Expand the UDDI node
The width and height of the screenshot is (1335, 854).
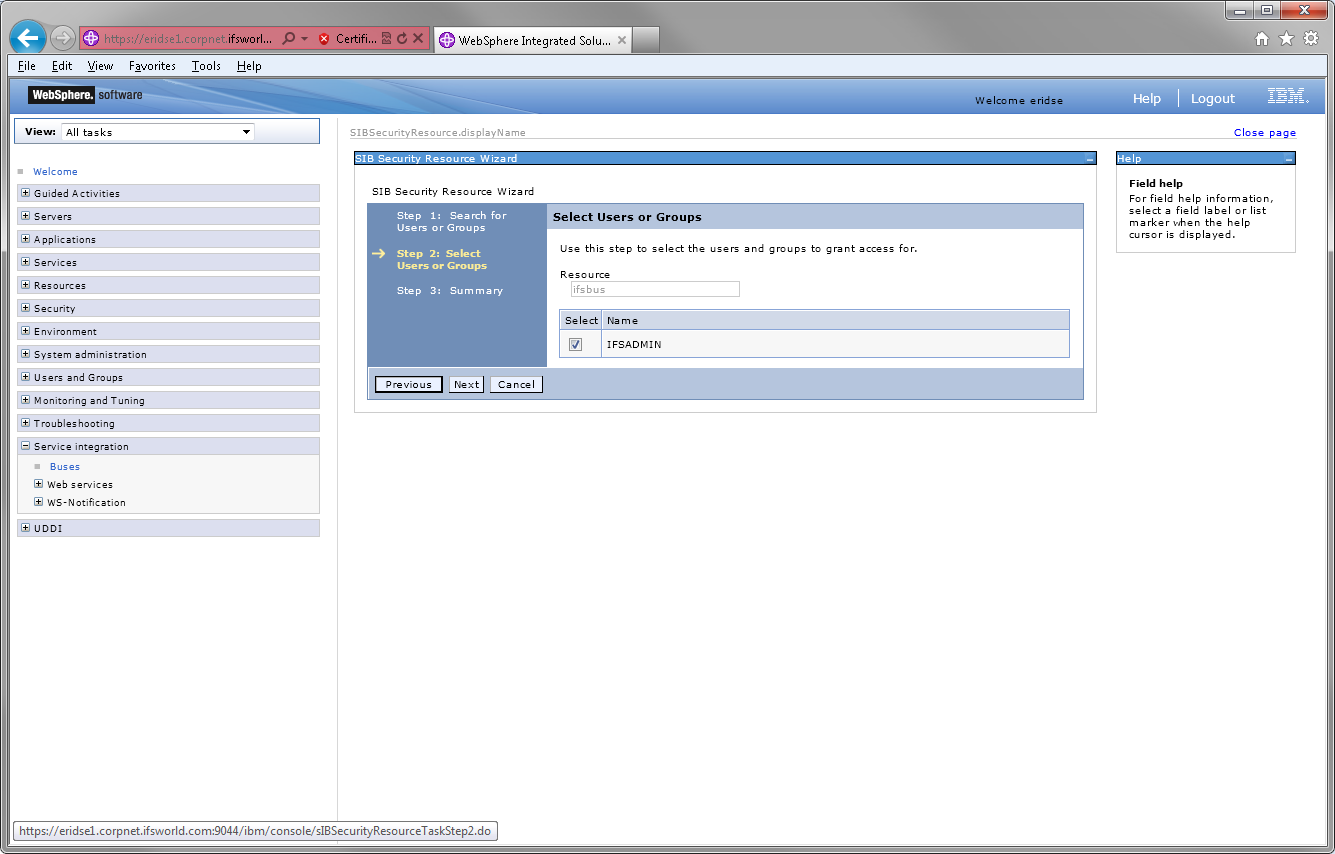[x=26, y=528]
